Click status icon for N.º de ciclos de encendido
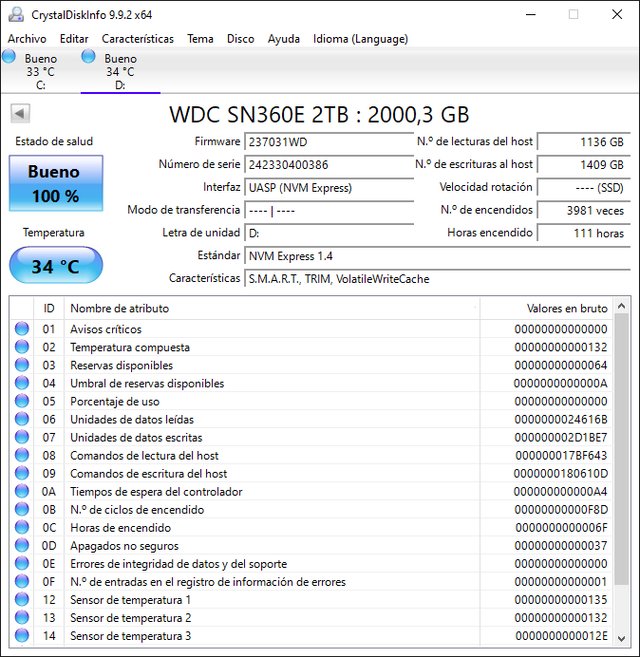Screen dimensions: 640x657 pyautogui.click(x=22, y=509)
